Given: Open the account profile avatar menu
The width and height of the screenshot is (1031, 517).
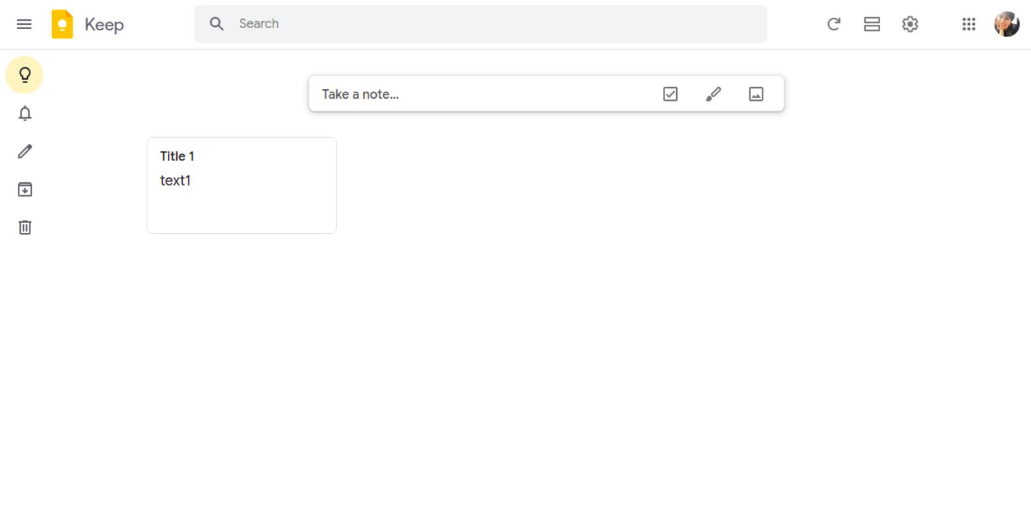Looking at the screenshot, I should pos(1007,24).
